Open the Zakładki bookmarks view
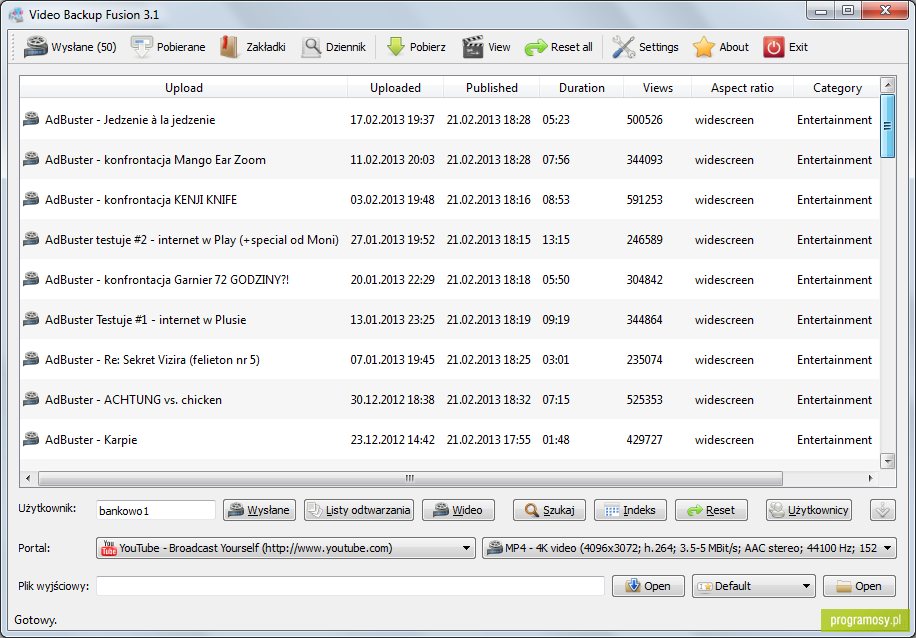916x638 pixels. point(253,47)
